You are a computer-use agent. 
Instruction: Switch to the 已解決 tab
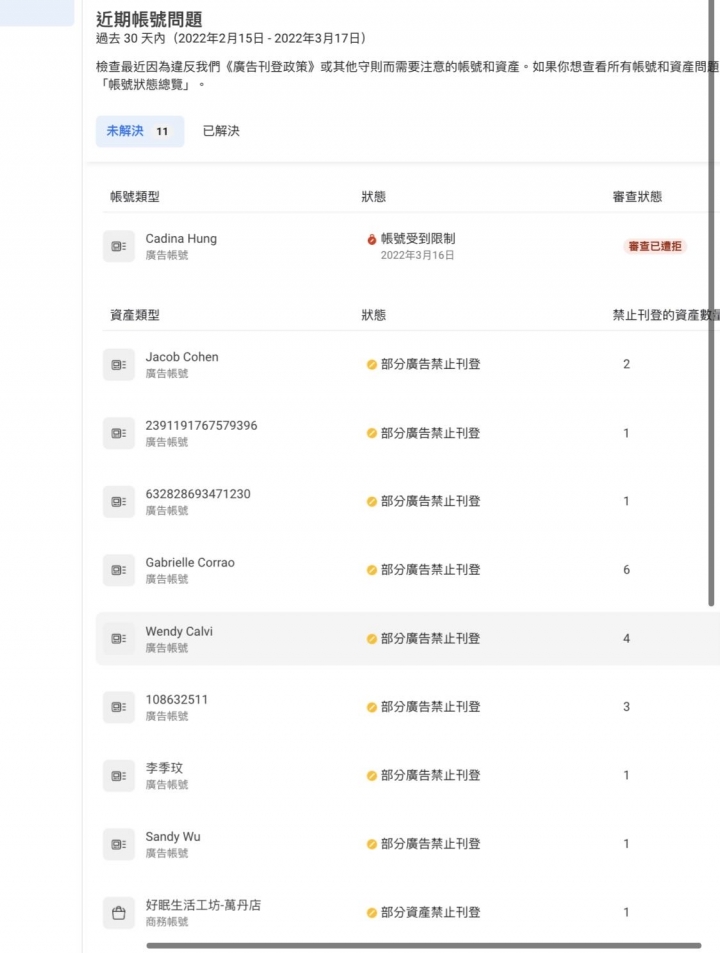pyautogui.click(x=221, y=131)
